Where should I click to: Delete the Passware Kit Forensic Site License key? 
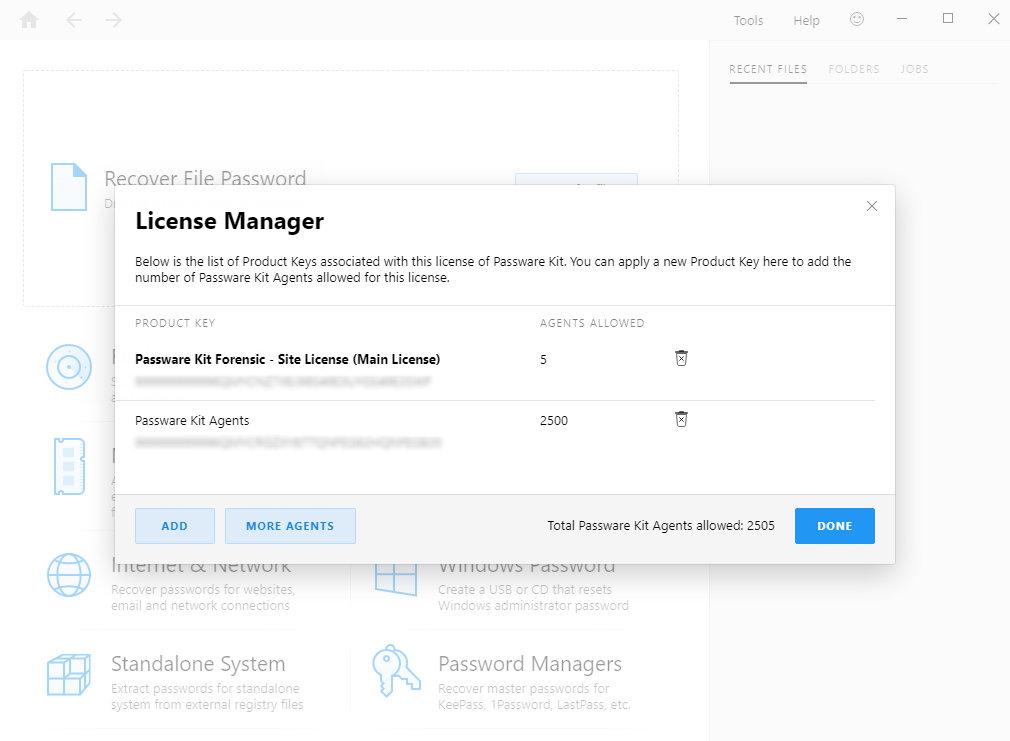point(681,358)
